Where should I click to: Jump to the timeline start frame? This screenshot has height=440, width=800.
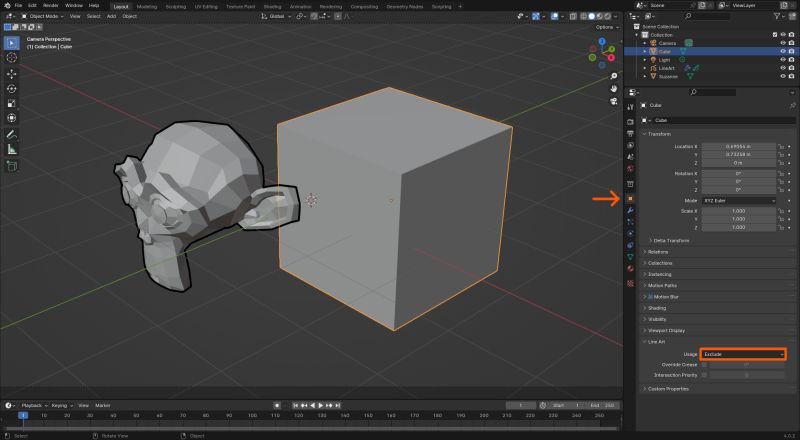coord(295,405)
